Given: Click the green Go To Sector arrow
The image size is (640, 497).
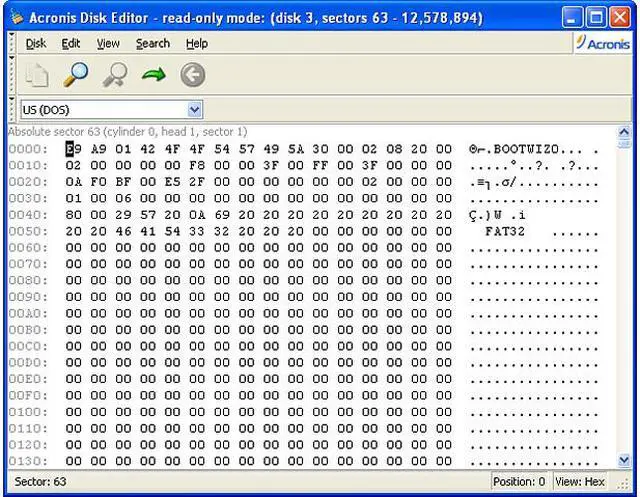Looking at the screenshot, I should [153, 75].
